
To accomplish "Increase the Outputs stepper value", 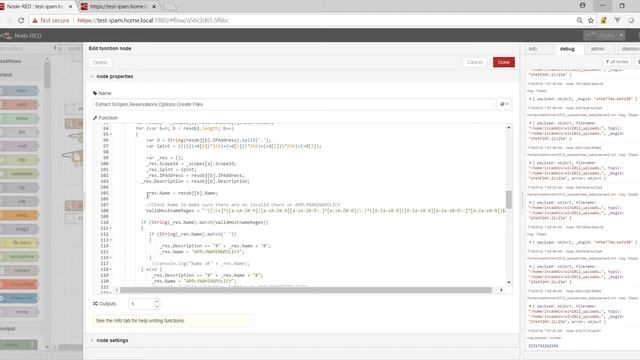I will tap(157, 301).
